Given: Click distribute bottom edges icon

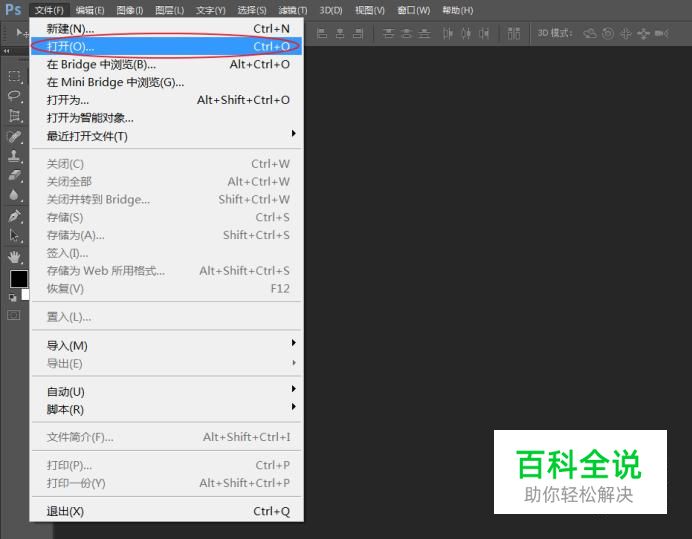Looking at the screenshot, I should 424,33.
